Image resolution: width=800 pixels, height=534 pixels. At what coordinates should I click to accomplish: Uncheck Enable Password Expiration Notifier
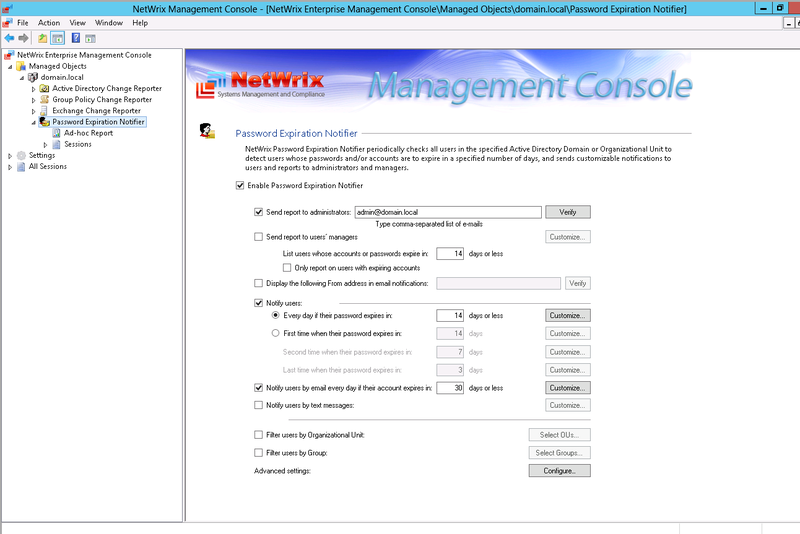click(x=240, y=186)
